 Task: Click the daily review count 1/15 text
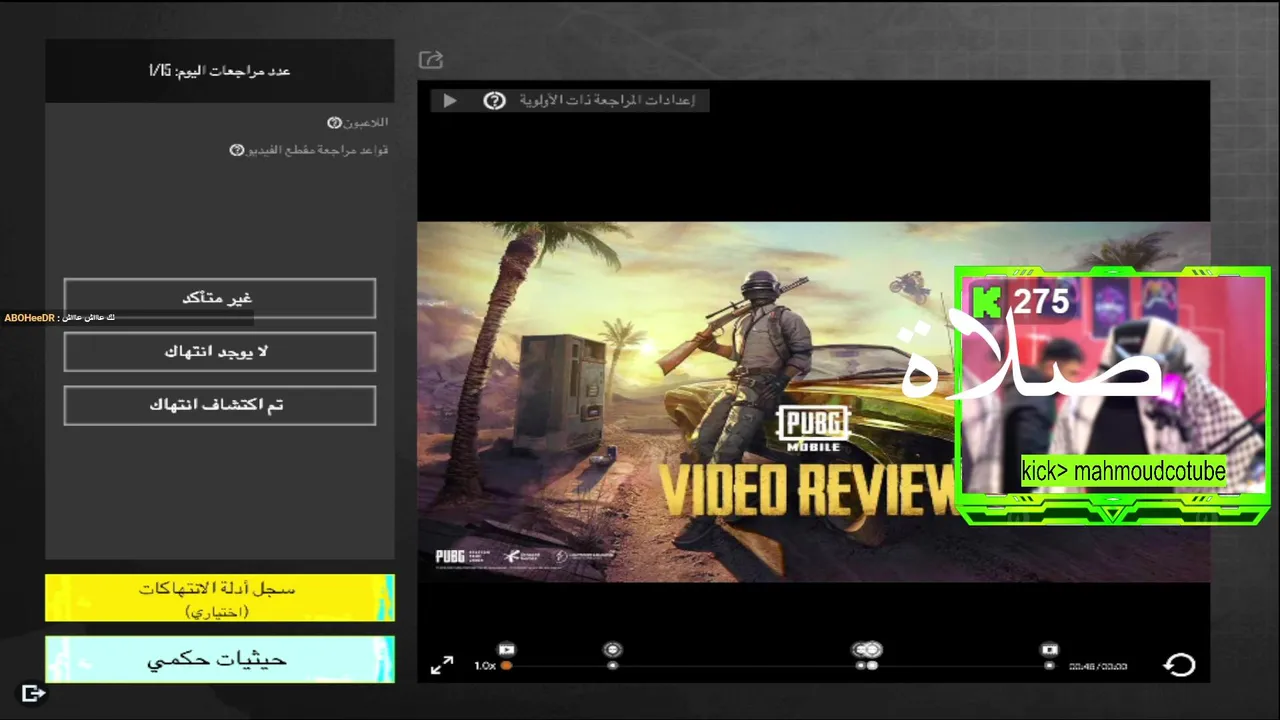(219, 71)
